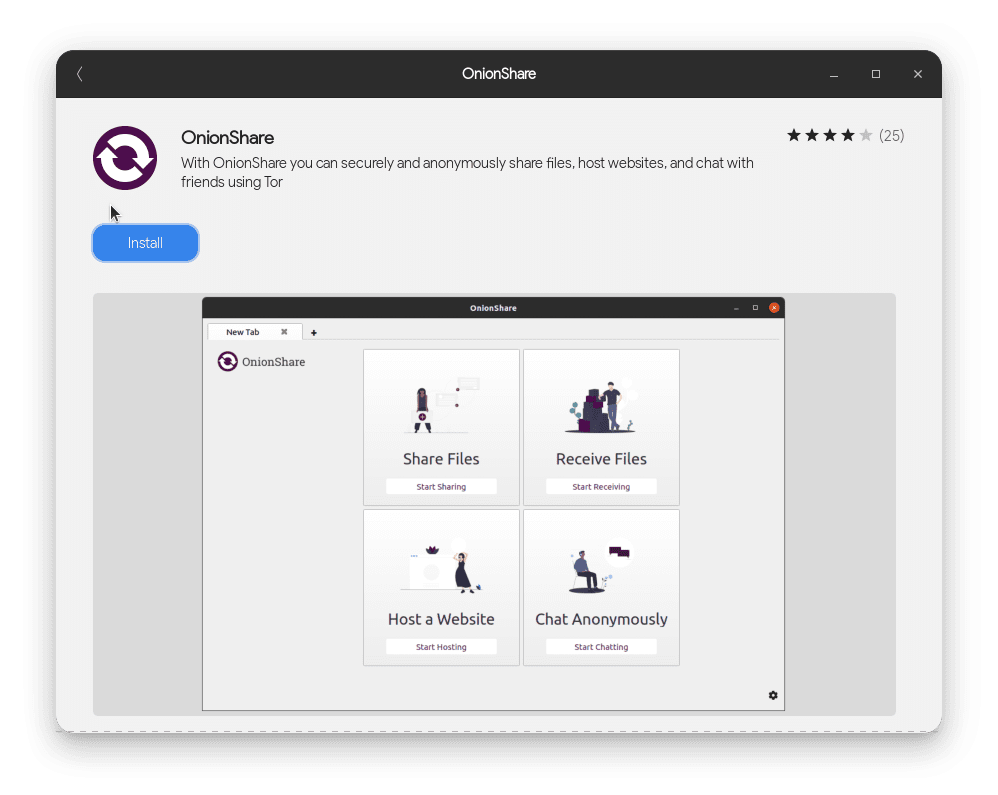The image size is (998, 795).
Task: Maximize the OnionShare software window
Action: point(876,74)
